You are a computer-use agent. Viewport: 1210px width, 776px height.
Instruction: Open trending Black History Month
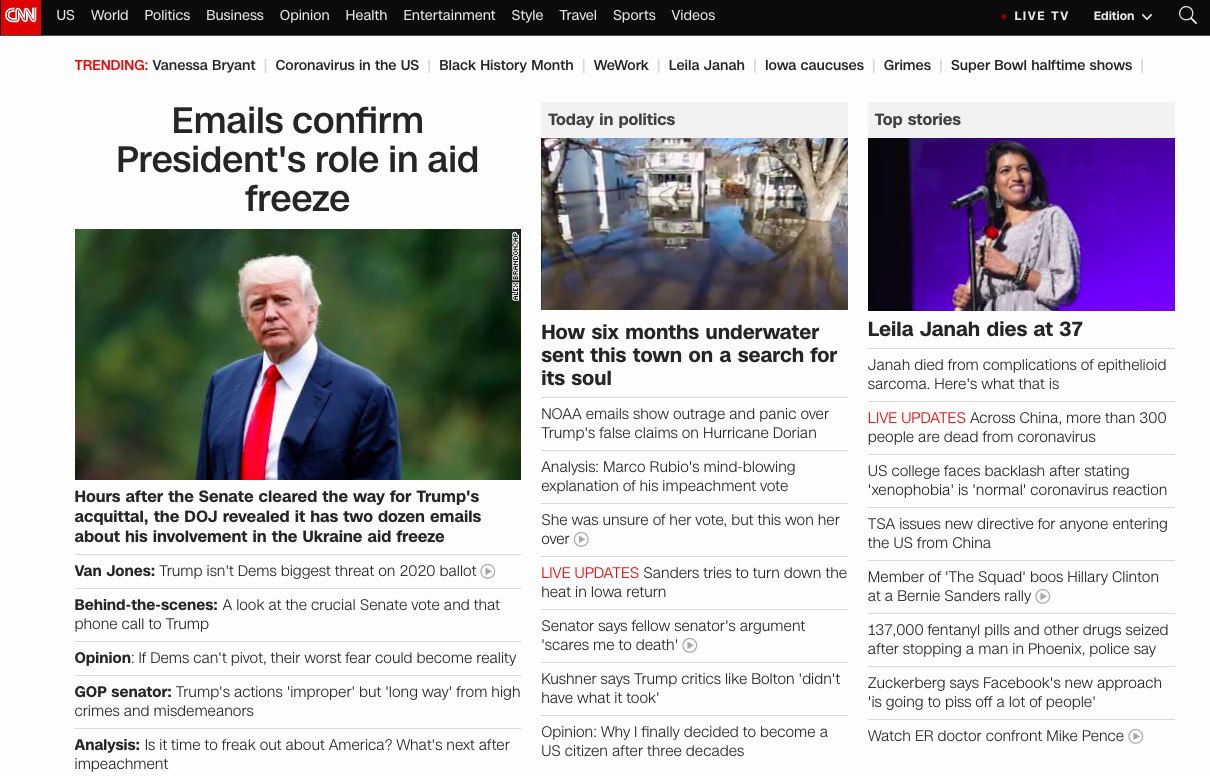(x=506, y=65)
